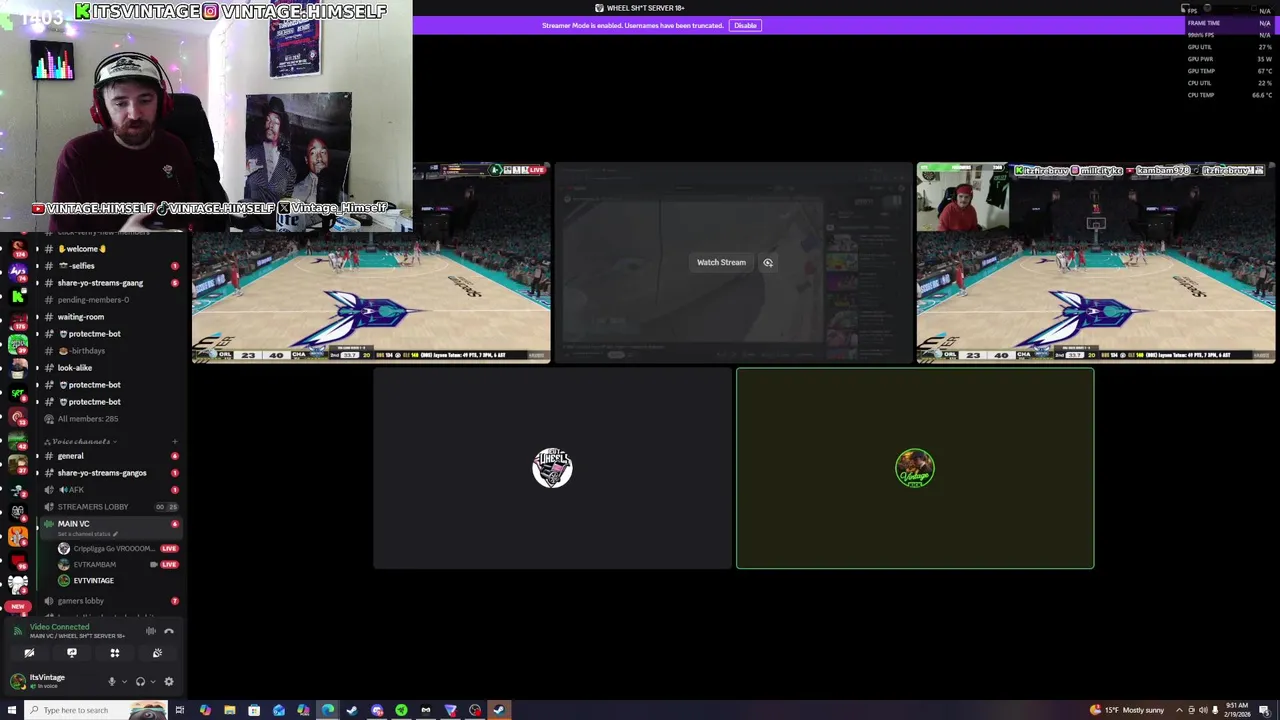Click the red NEW unread indicator
This screenshot has width=1280, height=720.
pyautogui.click(x=17, y=607)
